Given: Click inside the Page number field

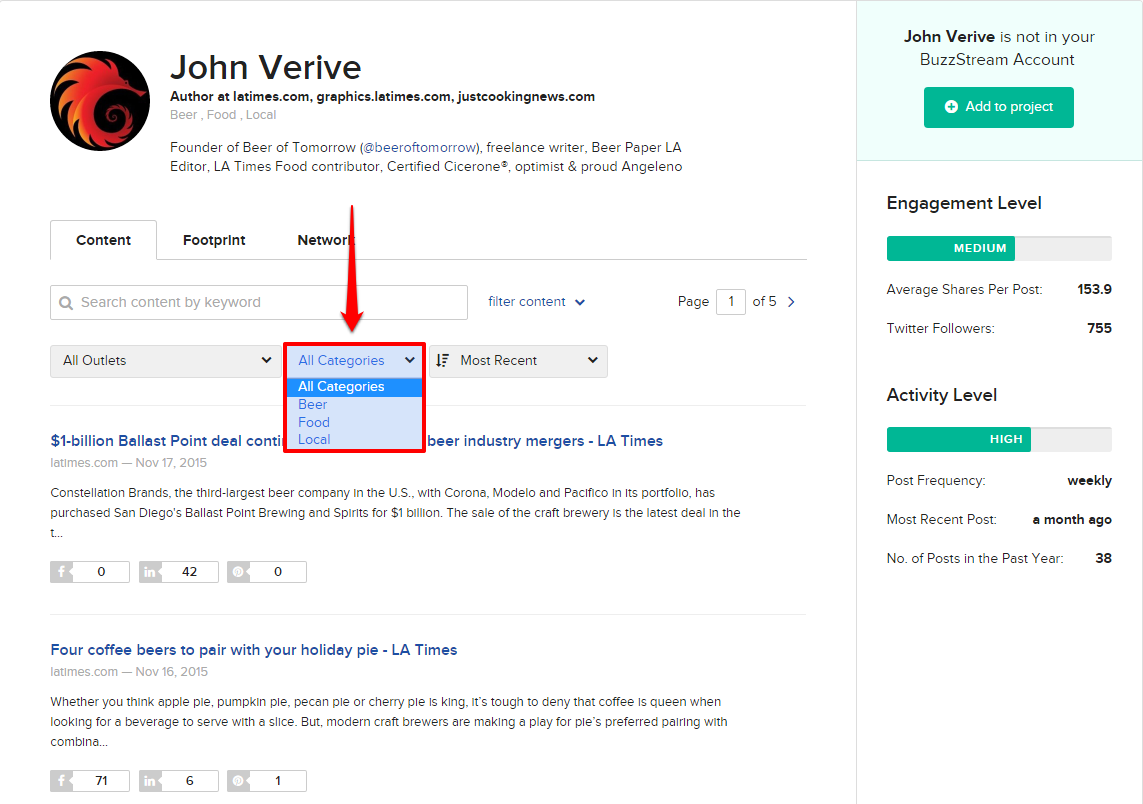Looking at the screenshot, I should point(731,300).
